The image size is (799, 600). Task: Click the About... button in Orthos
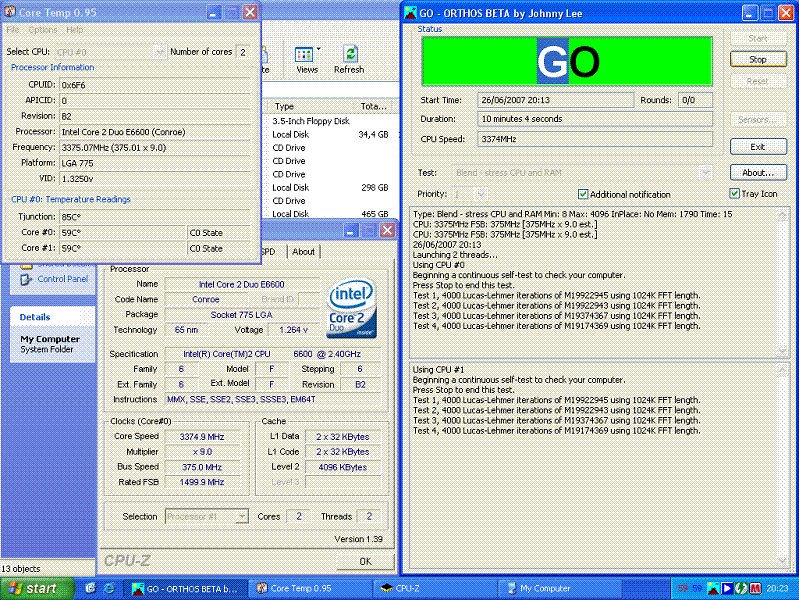click(758, 173)
